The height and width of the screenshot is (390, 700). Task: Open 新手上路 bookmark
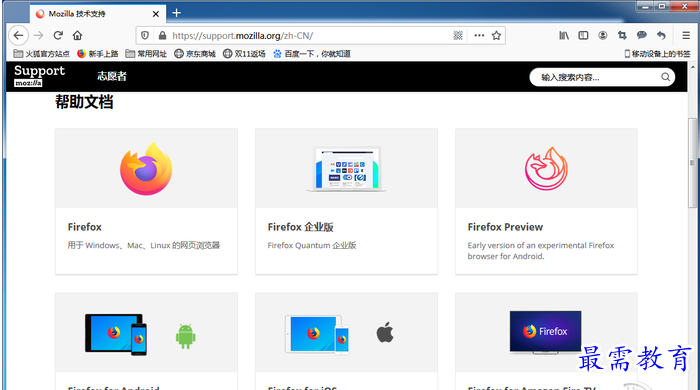tap(97, 54)
